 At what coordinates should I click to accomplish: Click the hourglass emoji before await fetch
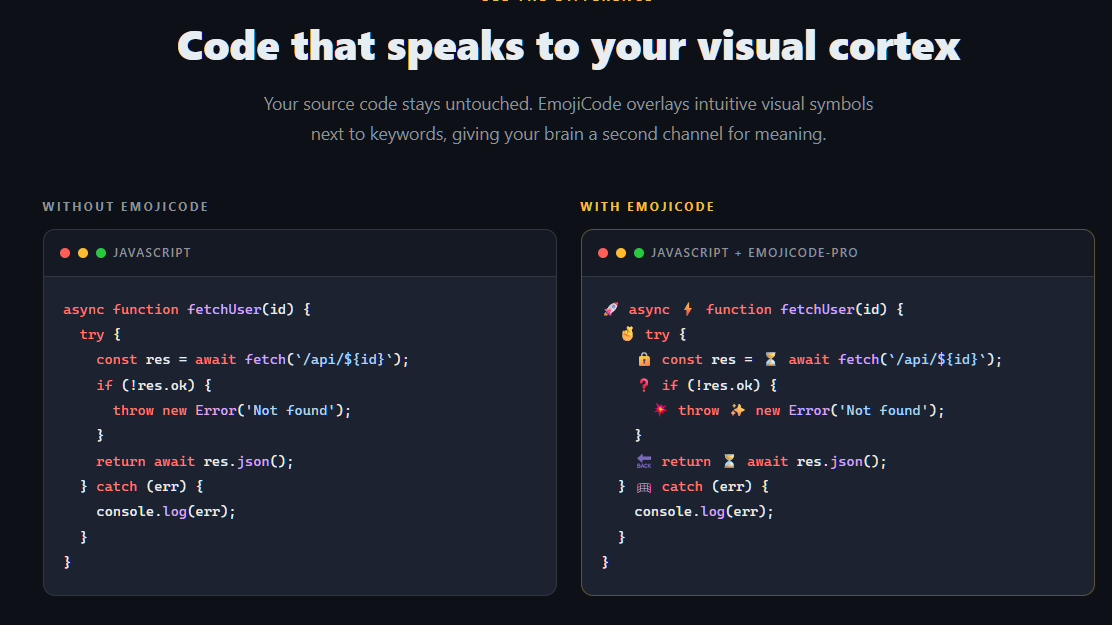click(770, 360)
